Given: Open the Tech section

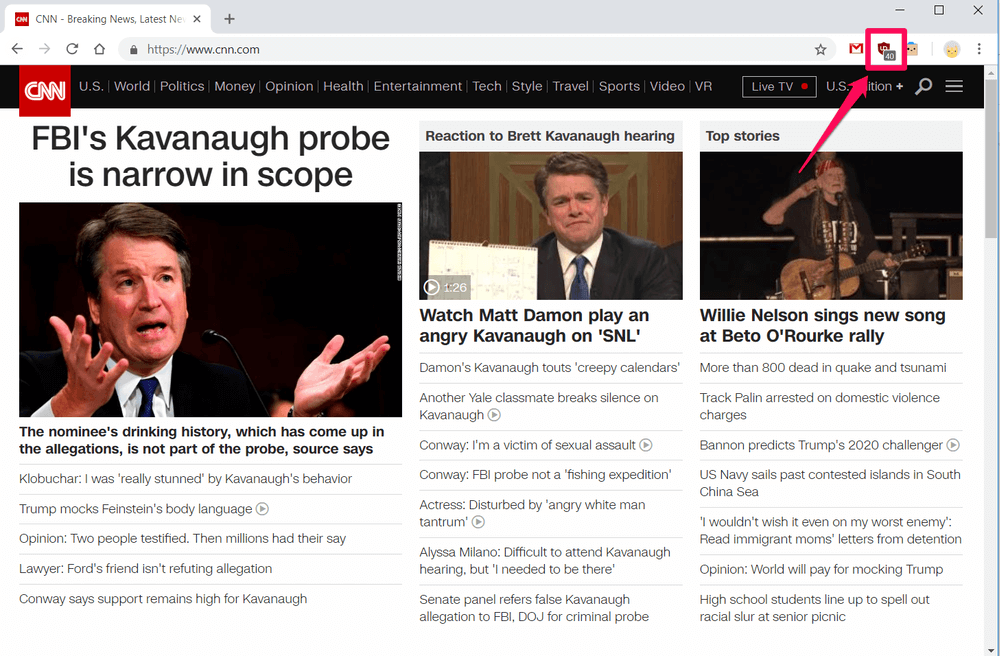Looking at the screenshot, I should point(487,86).
